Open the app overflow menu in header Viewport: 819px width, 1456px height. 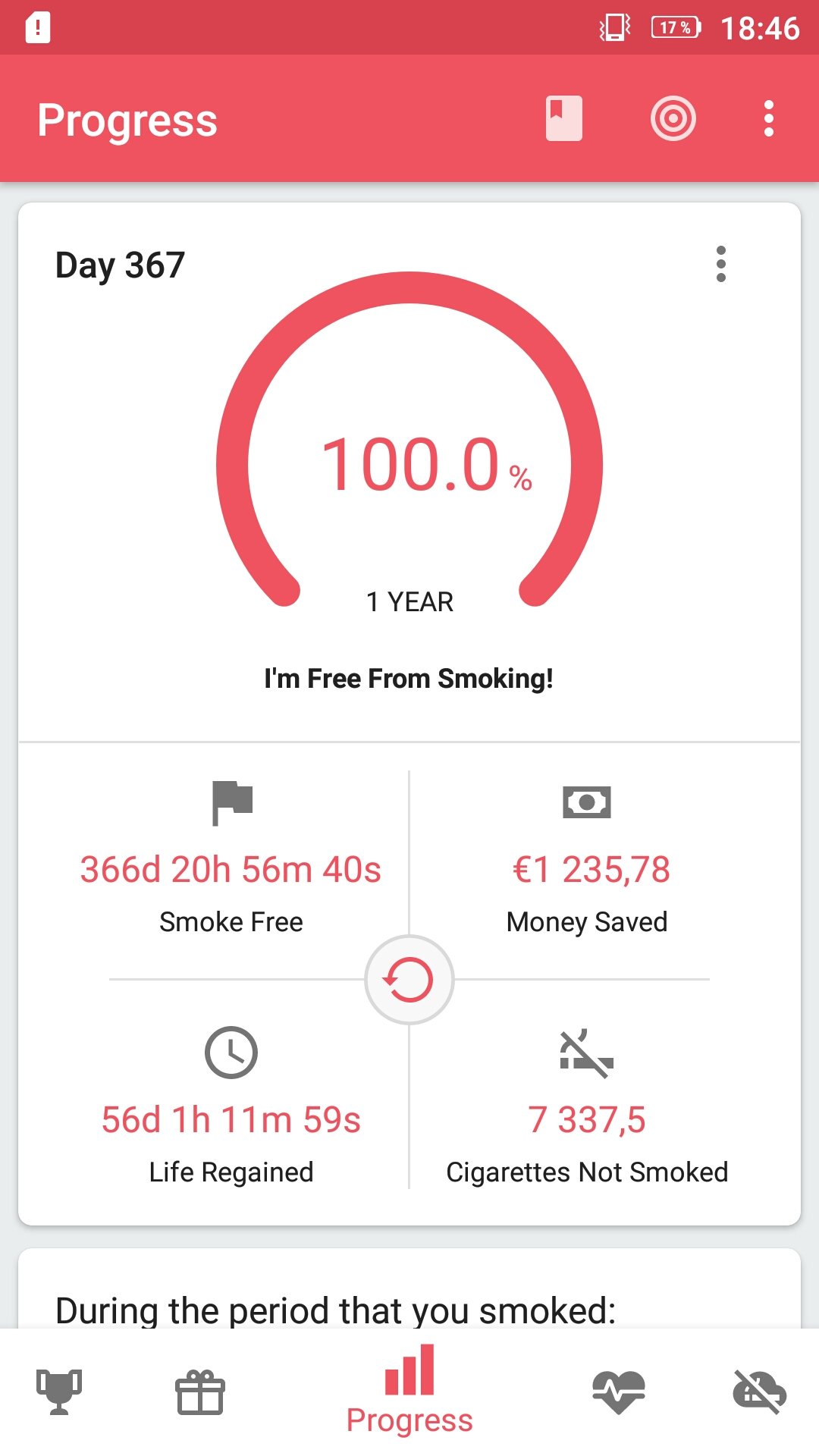click(x=769, y=118)
